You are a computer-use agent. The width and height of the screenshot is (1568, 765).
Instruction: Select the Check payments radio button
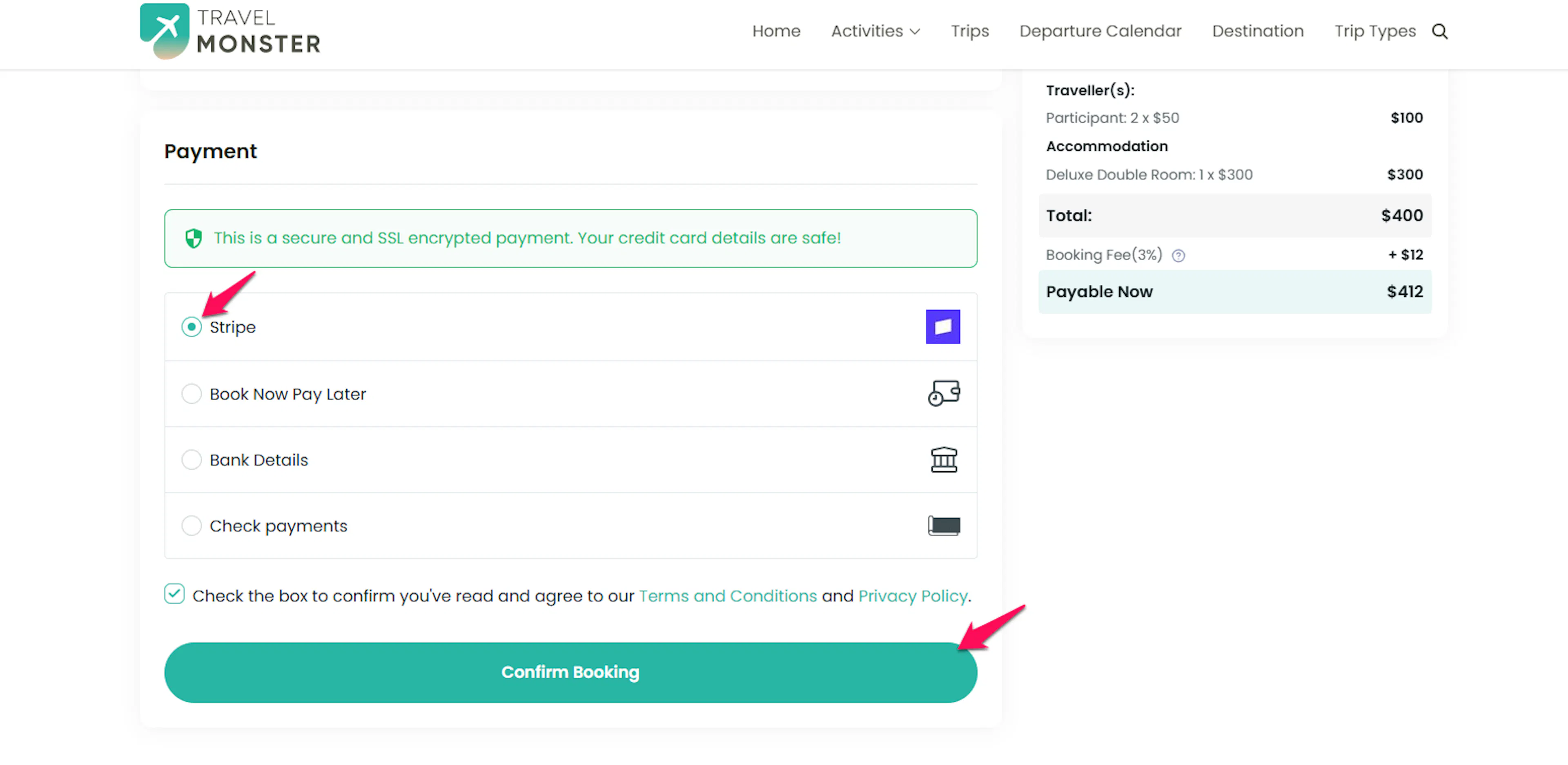(191, 526)
